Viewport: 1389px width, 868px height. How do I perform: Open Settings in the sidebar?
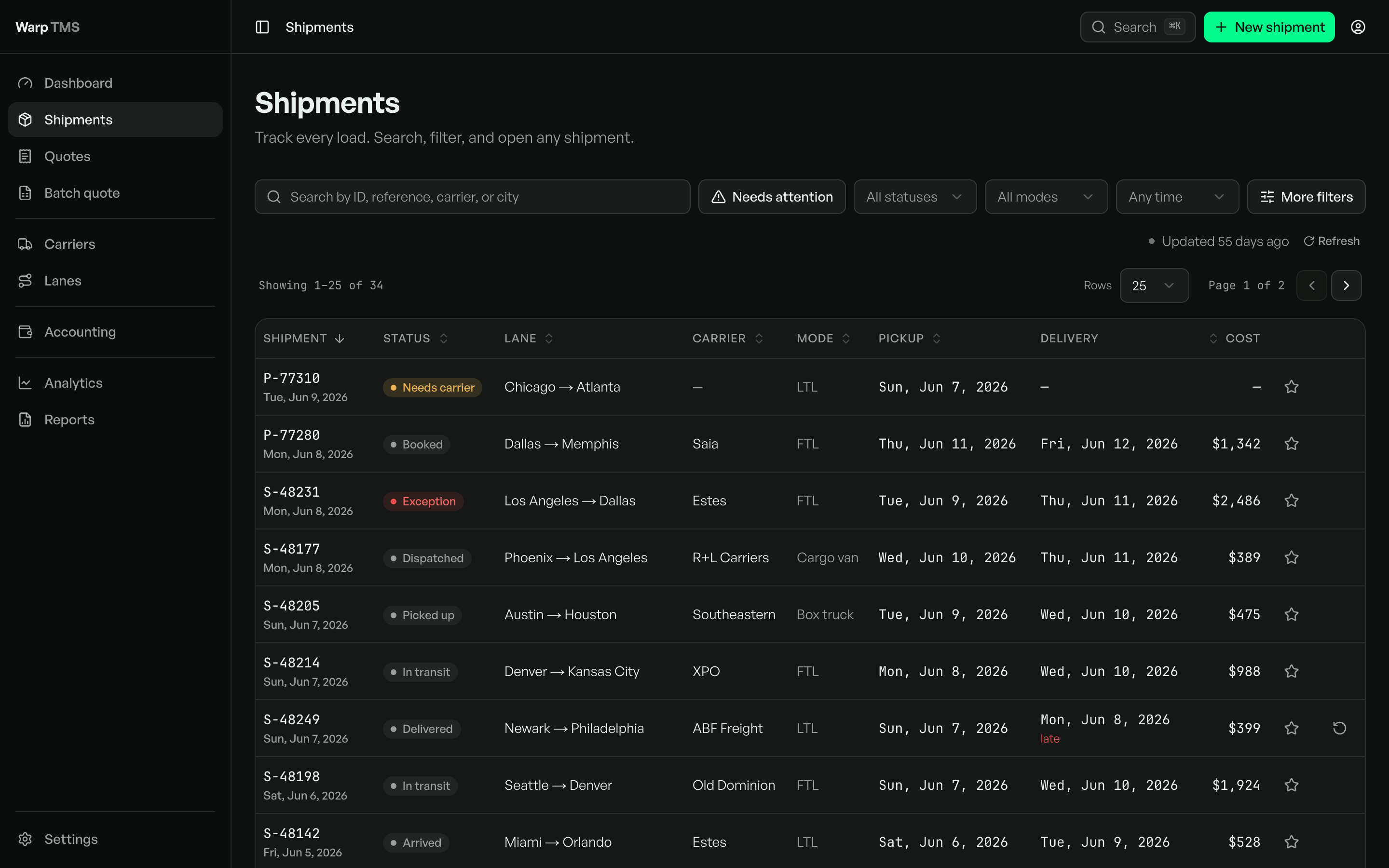pos(115,839)
